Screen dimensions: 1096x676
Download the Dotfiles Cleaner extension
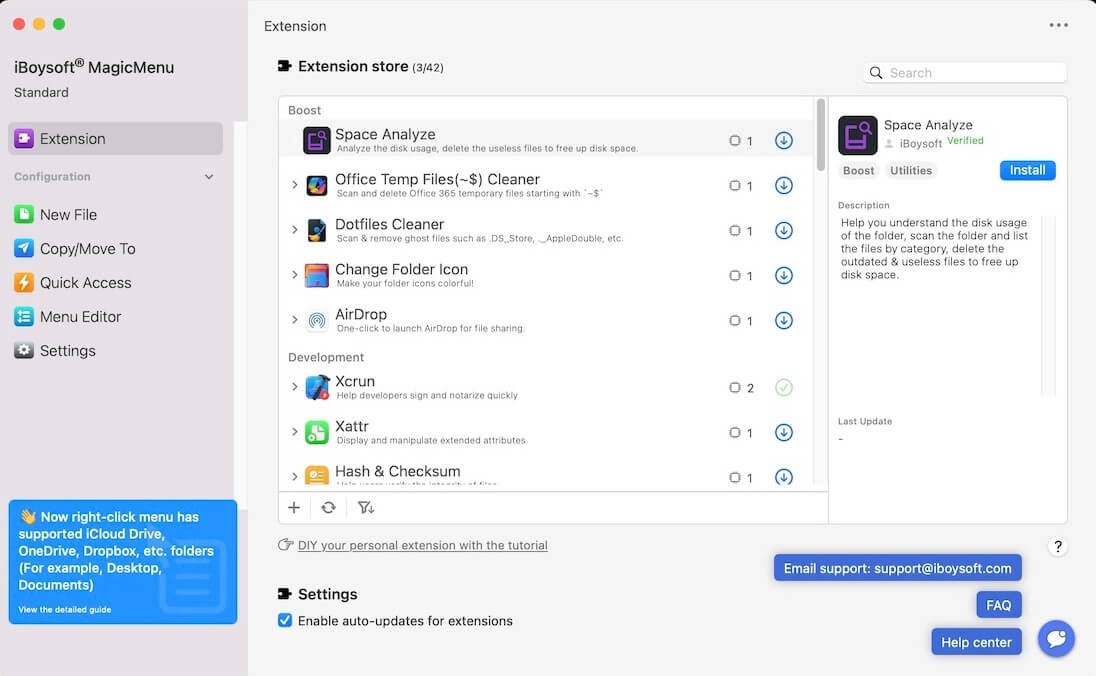tap(784, 230)
